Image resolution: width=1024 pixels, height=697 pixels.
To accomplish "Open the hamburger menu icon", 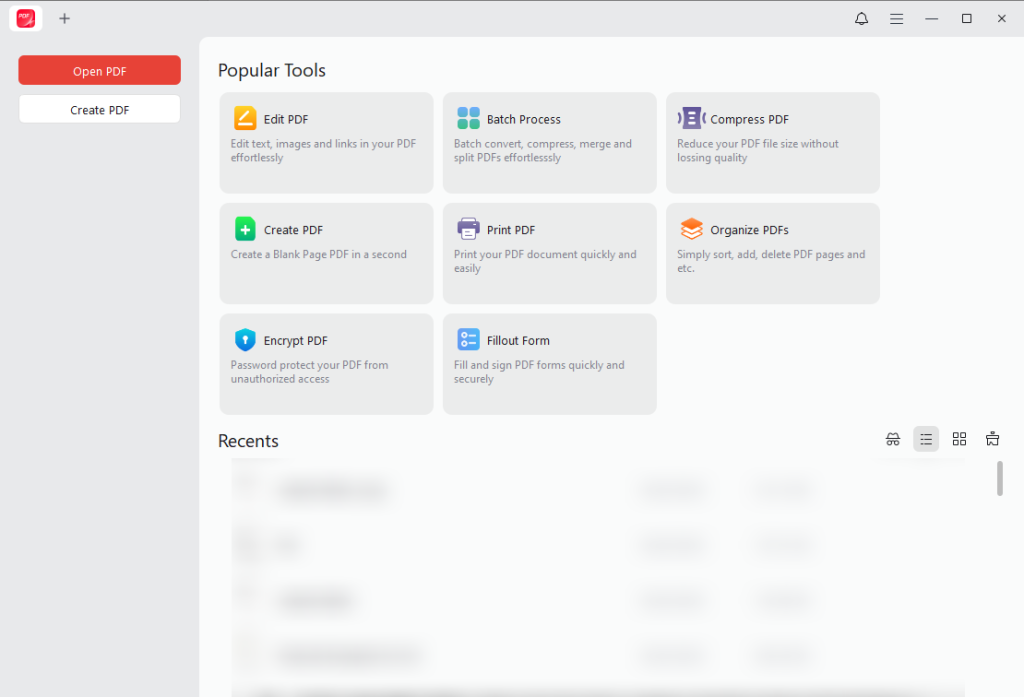I will pyautogui.click(x=896, y=18).
